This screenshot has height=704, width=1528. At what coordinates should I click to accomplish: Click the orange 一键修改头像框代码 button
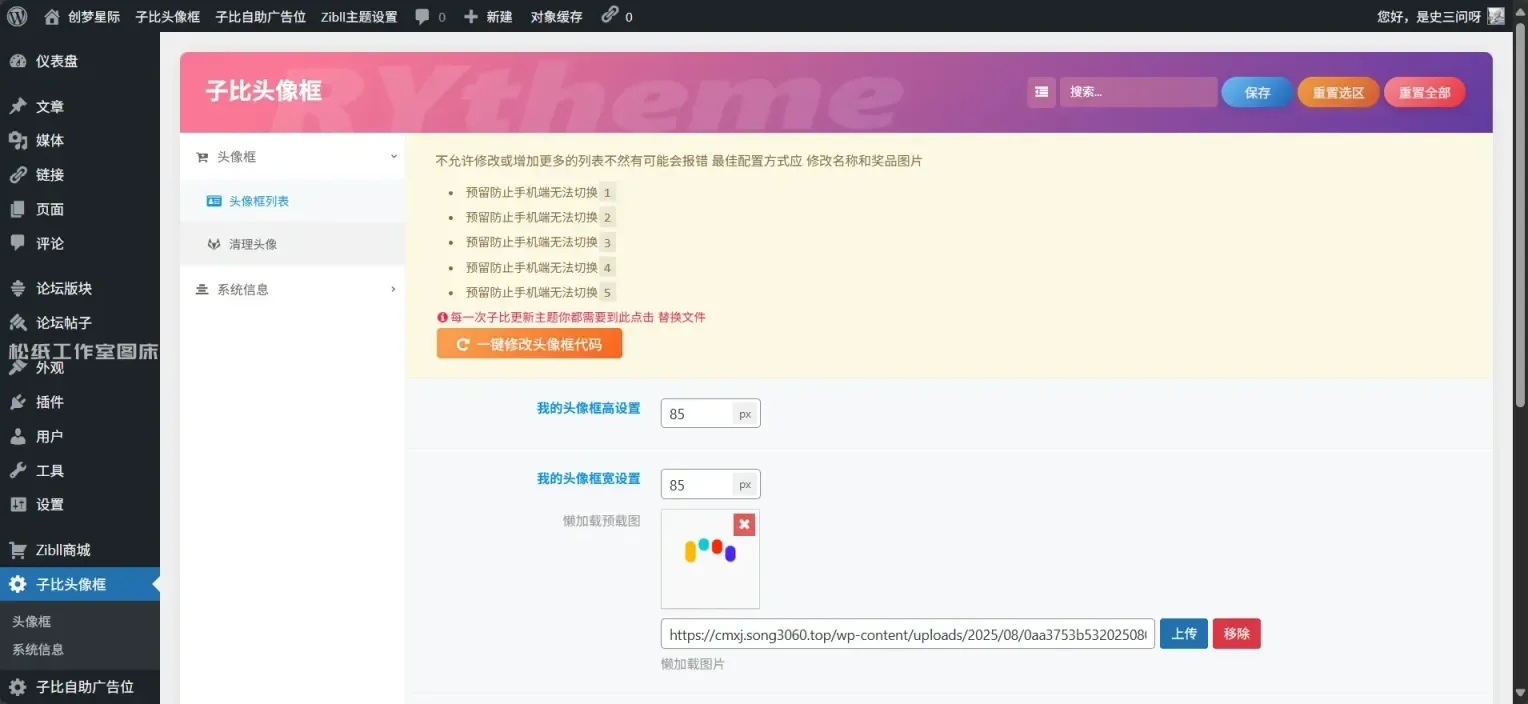(x=529, y=344)
